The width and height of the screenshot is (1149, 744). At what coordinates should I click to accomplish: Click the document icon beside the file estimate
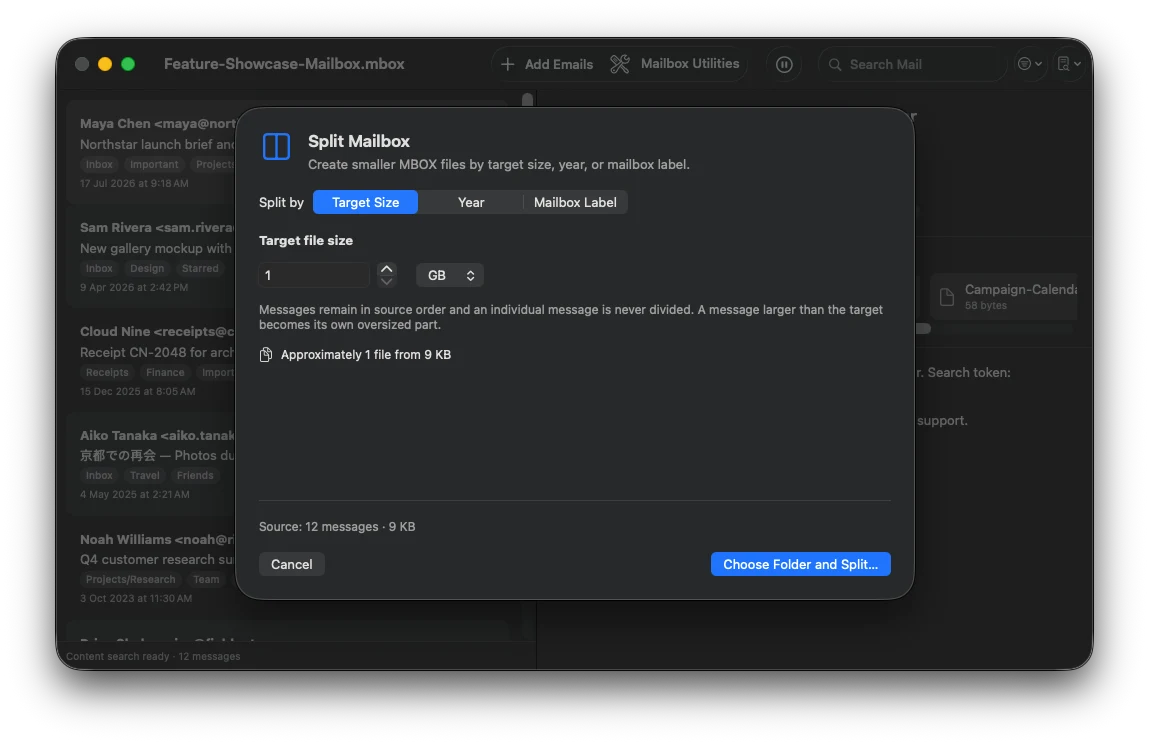[x=266, y=355]
